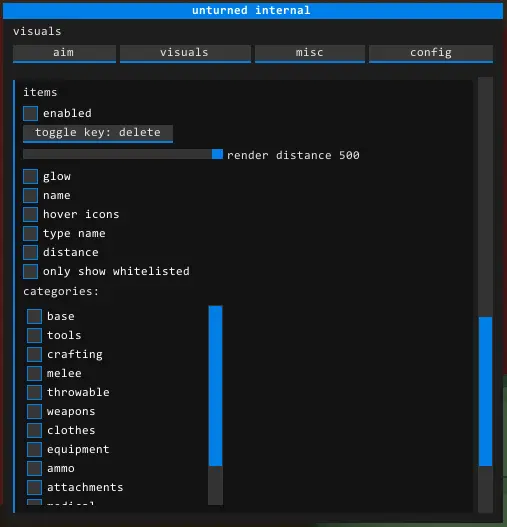Screen dimensions: 507x527
Task: Enable the items enabled checkbox
Action: [30, 113]
